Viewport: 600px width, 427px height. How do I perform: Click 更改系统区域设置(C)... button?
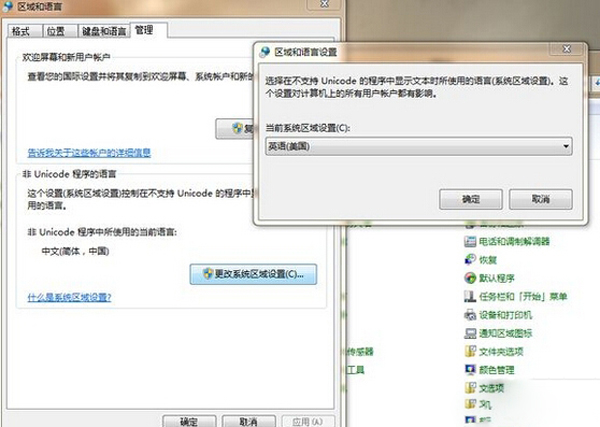[253, 274]
